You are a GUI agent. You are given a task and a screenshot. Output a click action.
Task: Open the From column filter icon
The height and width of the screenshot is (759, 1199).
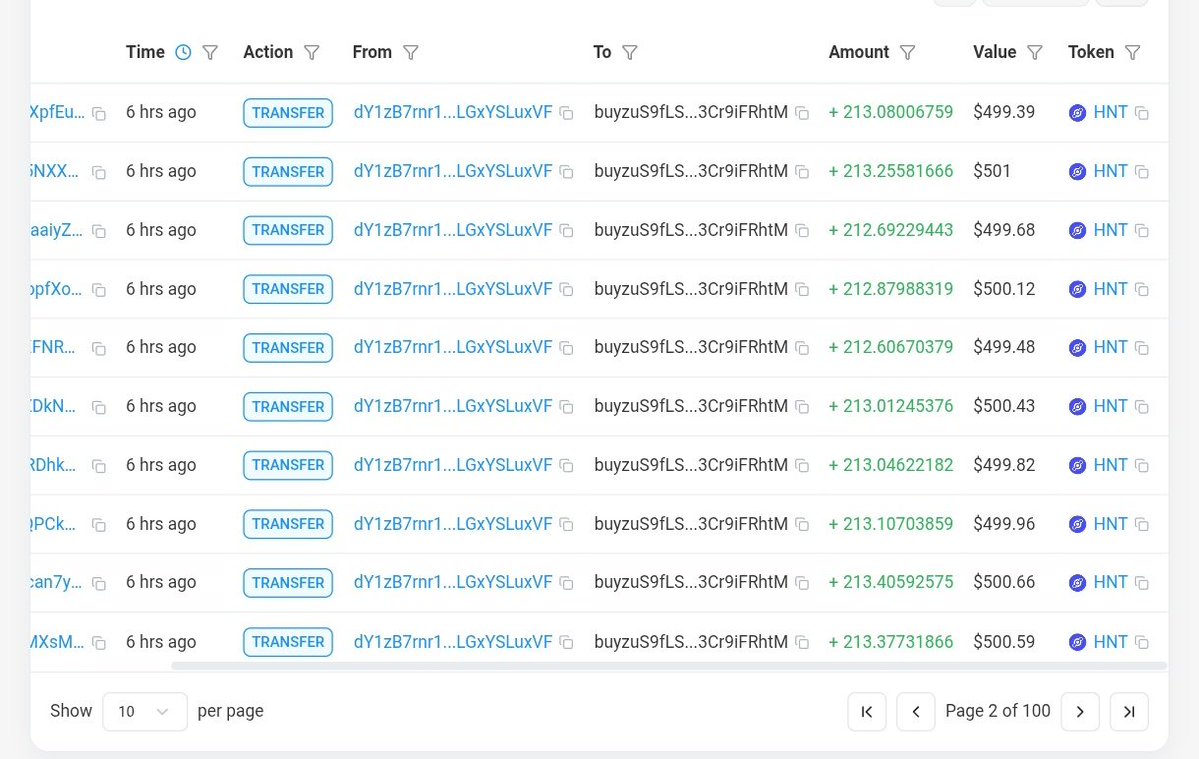point(411,52)
